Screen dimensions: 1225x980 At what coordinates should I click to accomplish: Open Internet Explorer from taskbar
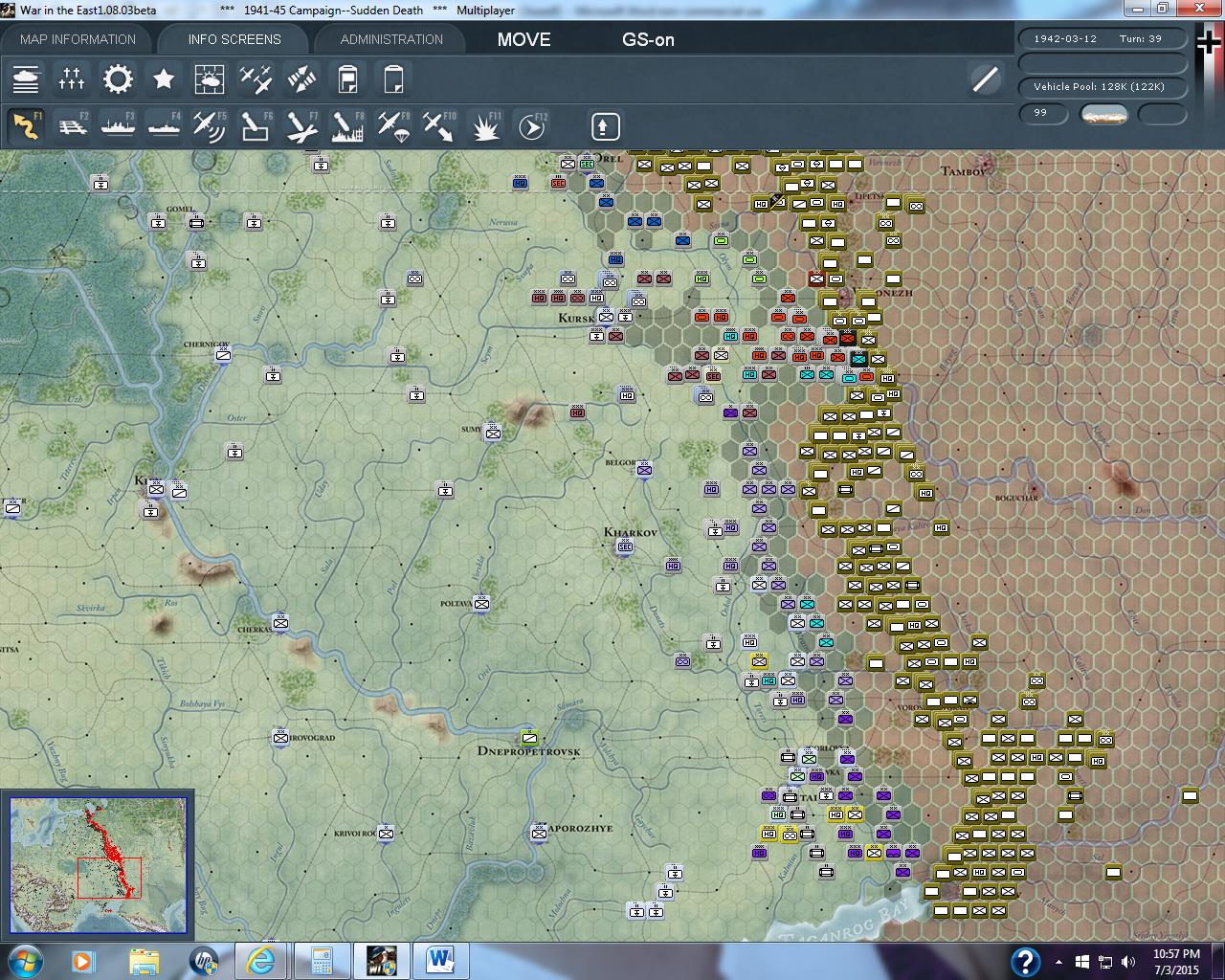tap(262, 960)
